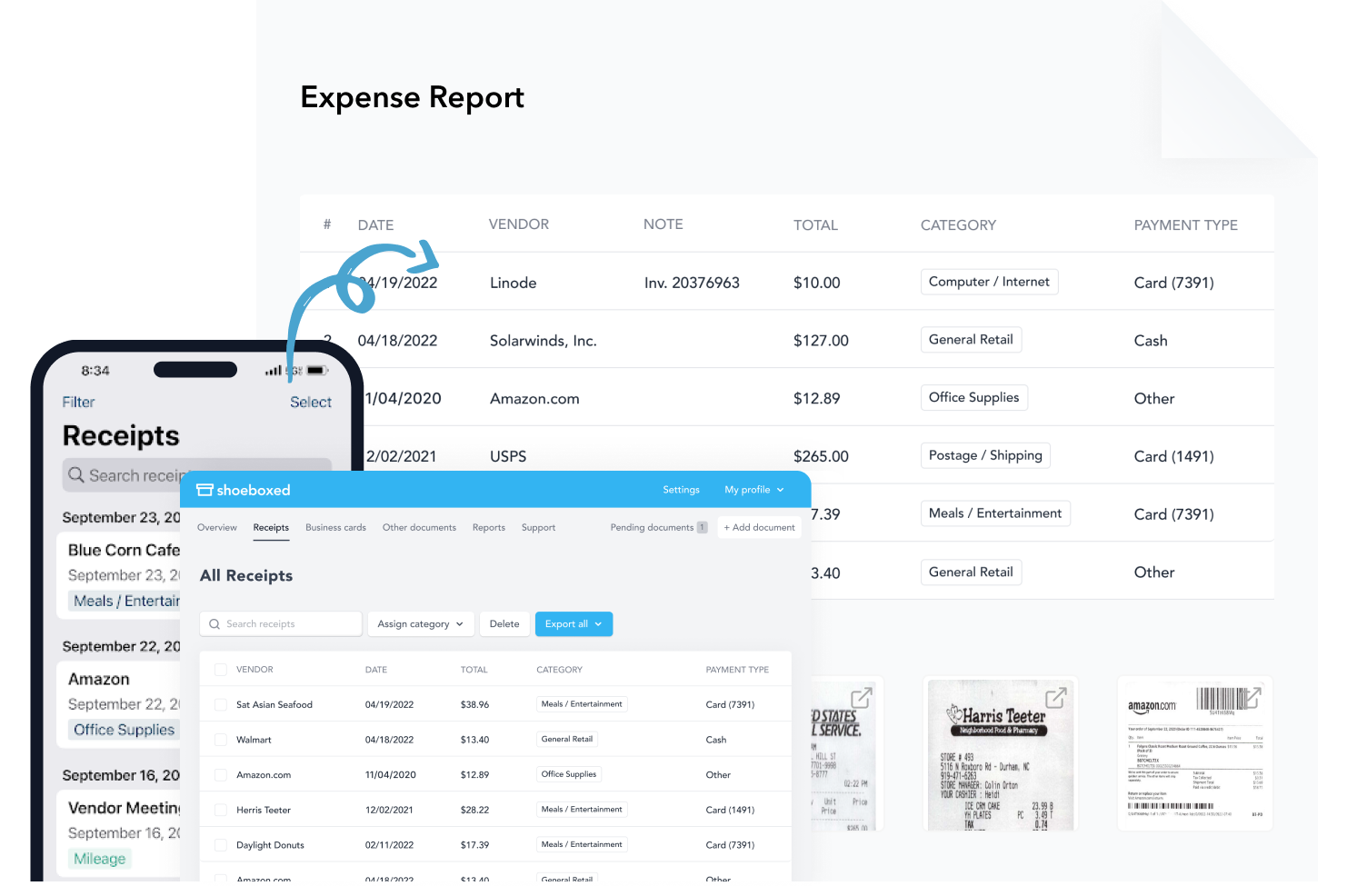Screen dimensions: 1347x896
Task: Tap the phone Search receipts field
Action: click(196, 475)
